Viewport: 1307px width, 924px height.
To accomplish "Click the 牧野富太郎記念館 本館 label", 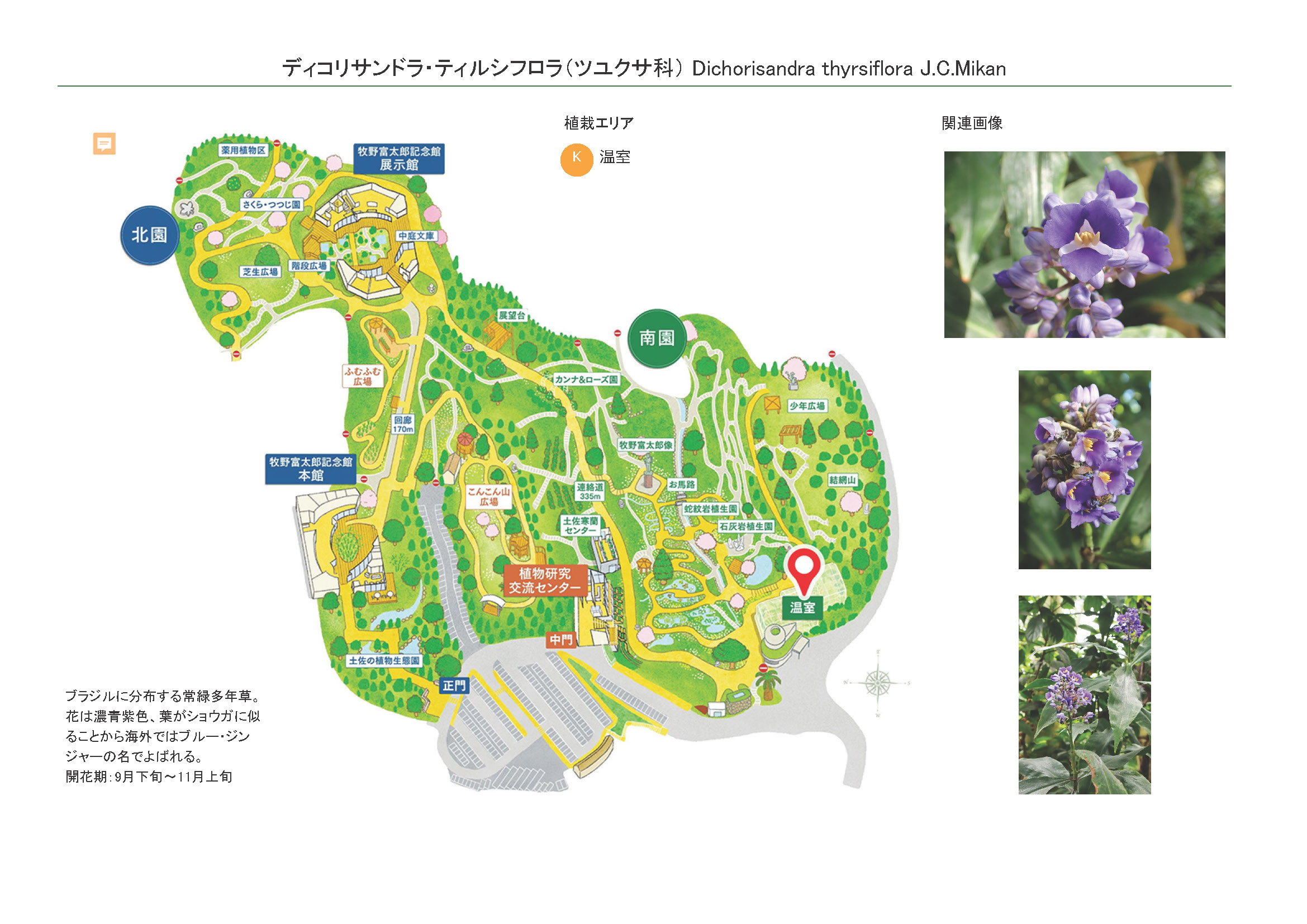I will coord(310,469).
